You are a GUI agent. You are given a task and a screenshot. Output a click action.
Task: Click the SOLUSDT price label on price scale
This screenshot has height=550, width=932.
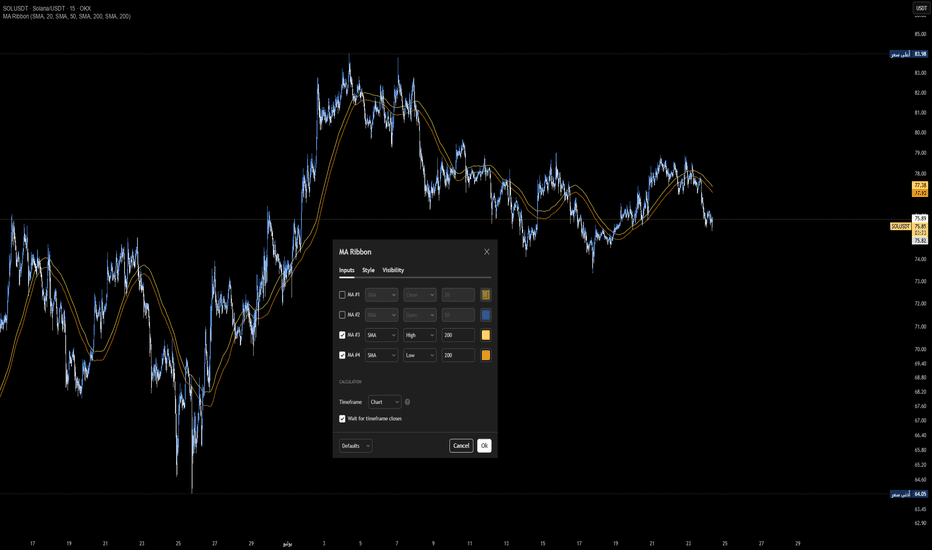pyautogui.click(x=900, y=227)
